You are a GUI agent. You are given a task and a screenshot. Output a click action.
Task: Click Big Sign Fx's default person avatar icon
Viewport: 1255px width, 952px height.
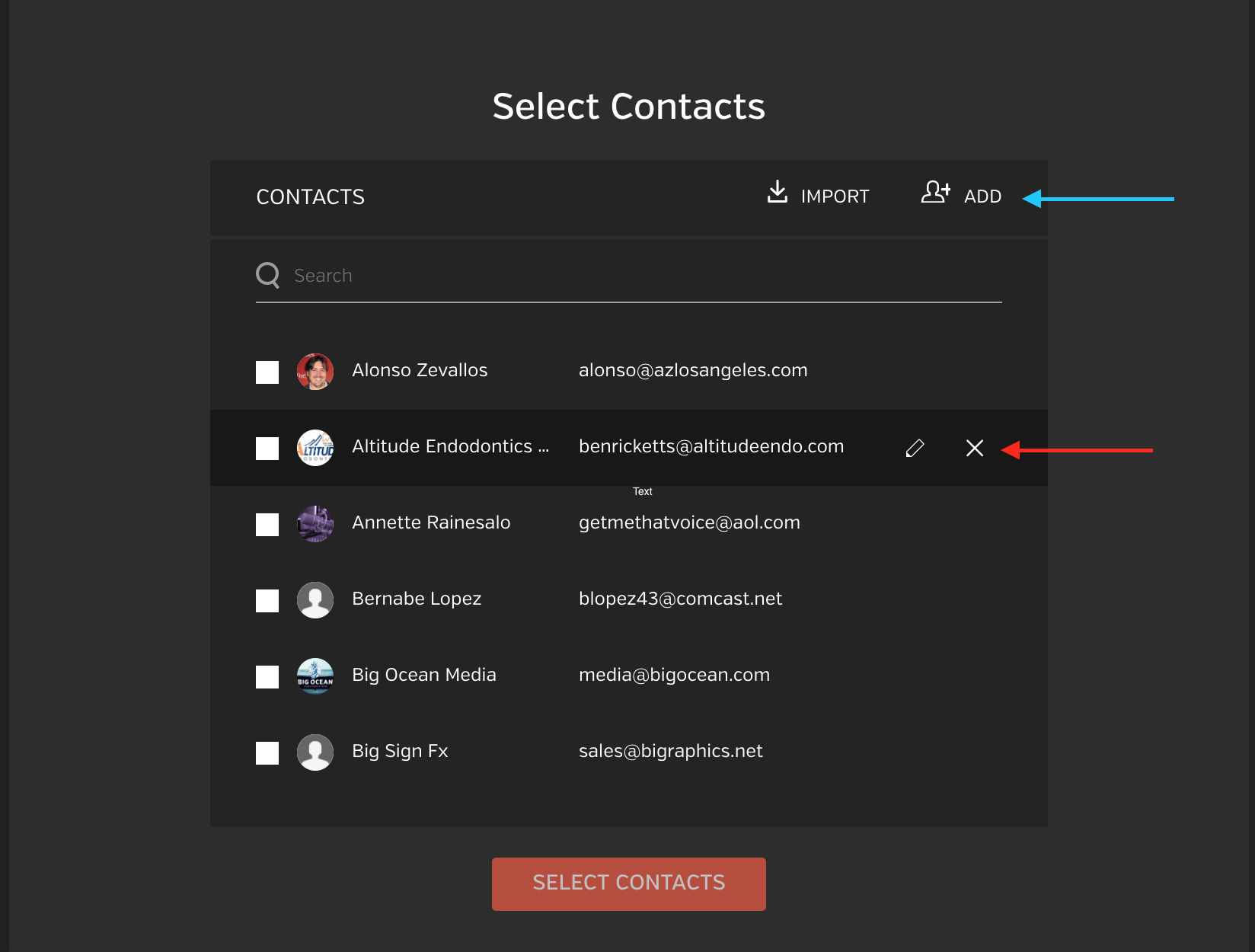point(315,752)
